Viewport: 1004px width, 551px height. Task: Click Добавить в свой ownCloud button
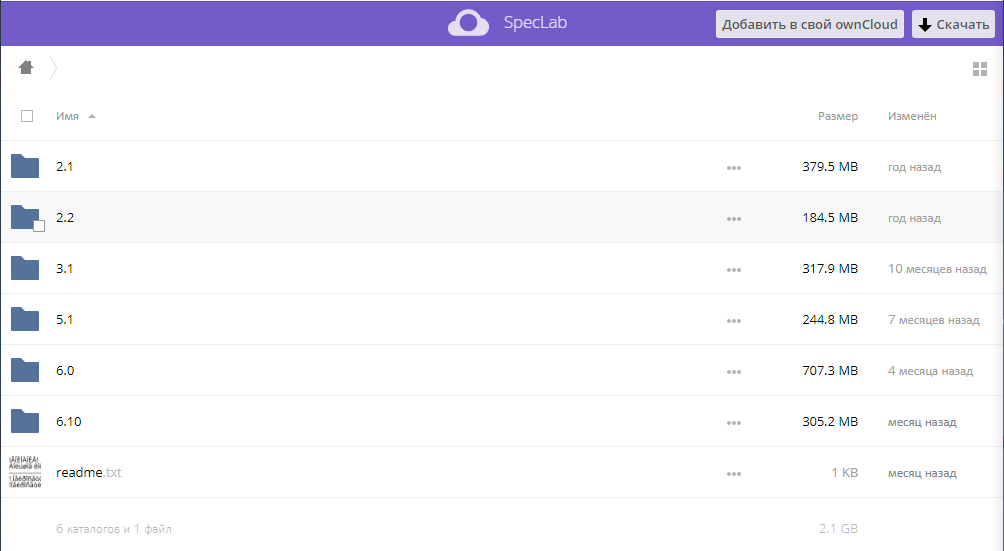point(809,24)
